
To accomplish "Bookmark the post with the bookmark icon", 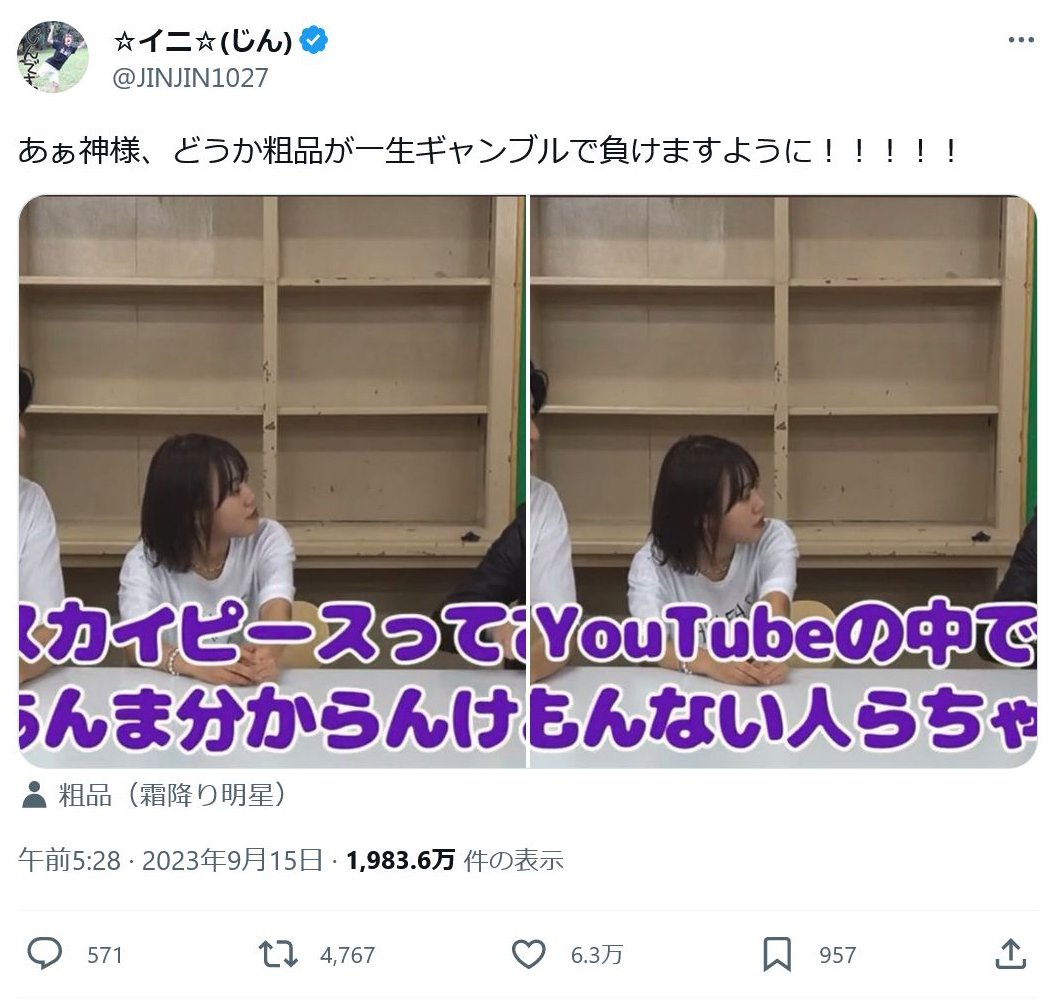I will (x=776, y=954).
